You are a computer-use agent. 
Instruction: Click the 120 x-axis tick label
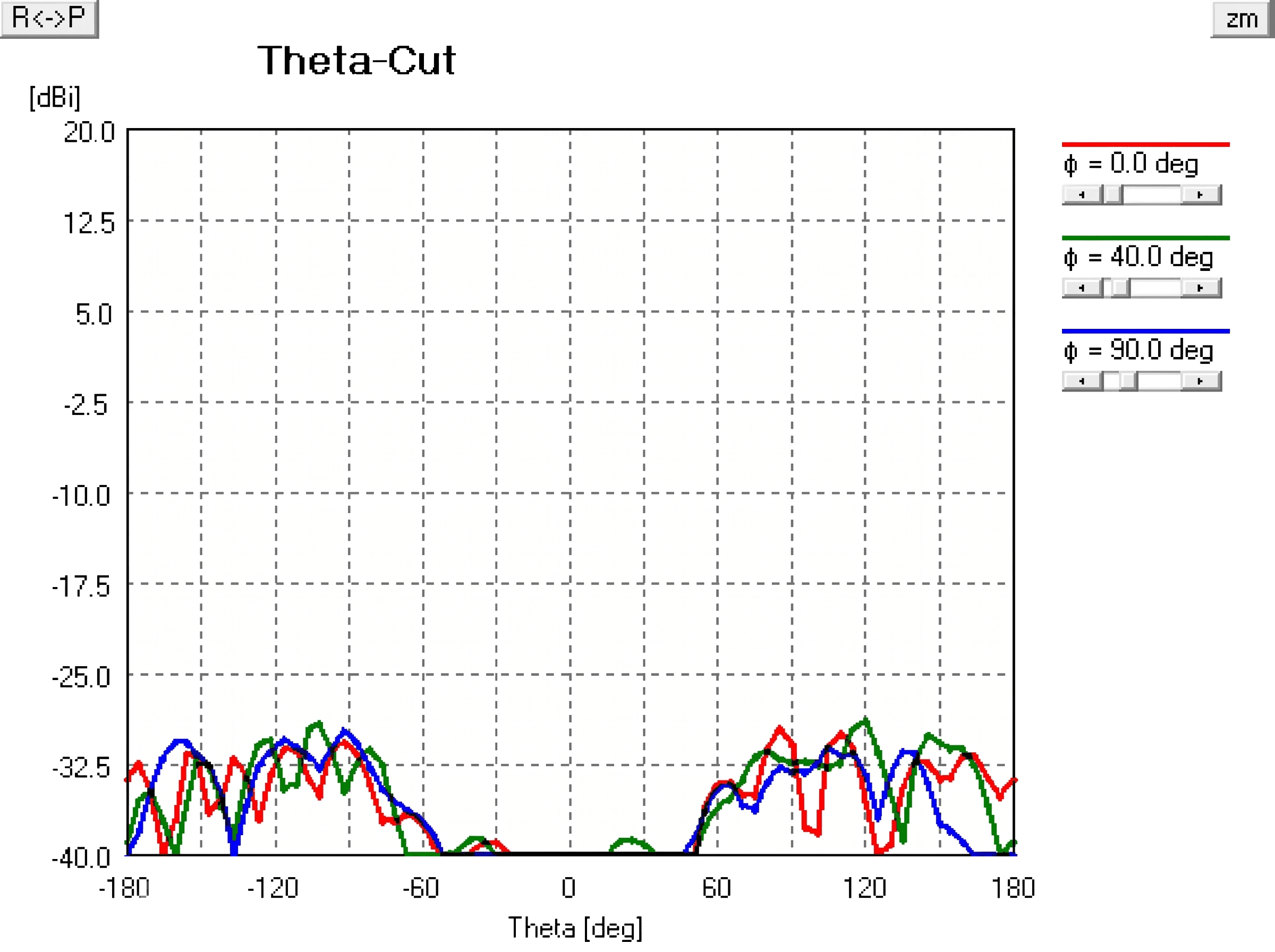pos(864,888)
